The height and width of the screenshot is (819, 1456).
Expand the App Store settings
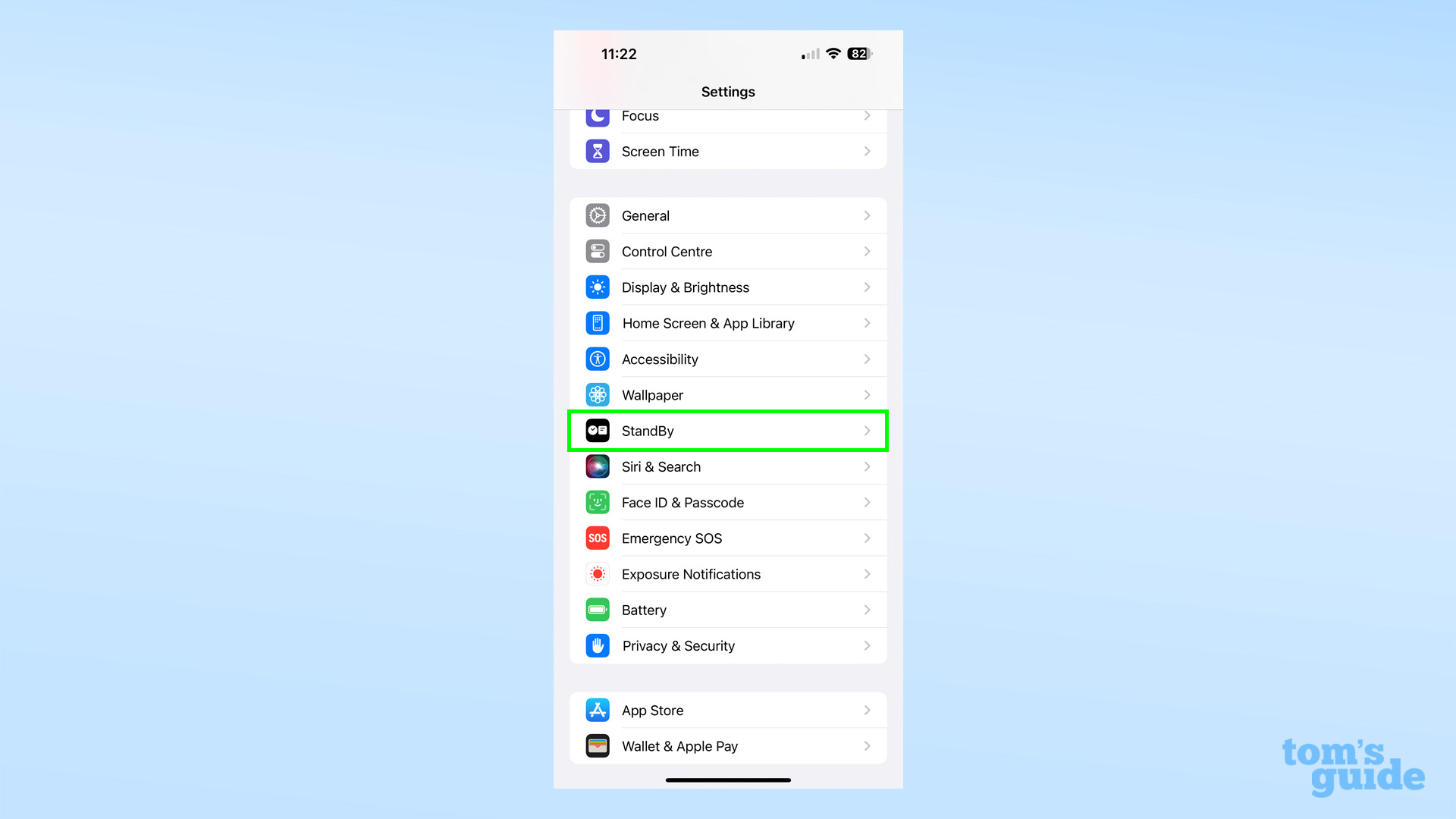(727, 710)
